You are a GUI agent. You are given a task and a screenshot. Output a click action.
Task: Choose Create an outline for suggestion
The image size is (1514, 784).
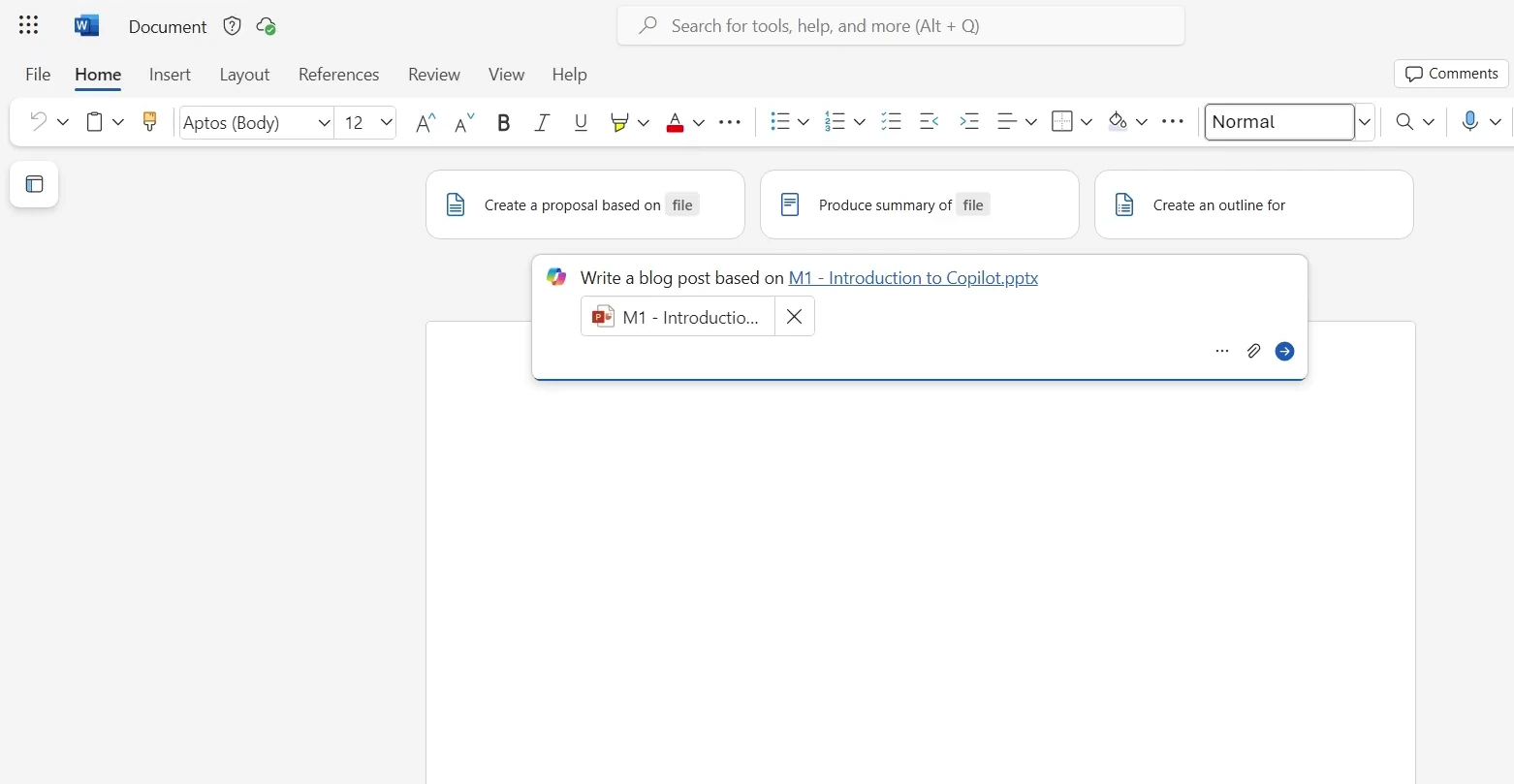1254,204
